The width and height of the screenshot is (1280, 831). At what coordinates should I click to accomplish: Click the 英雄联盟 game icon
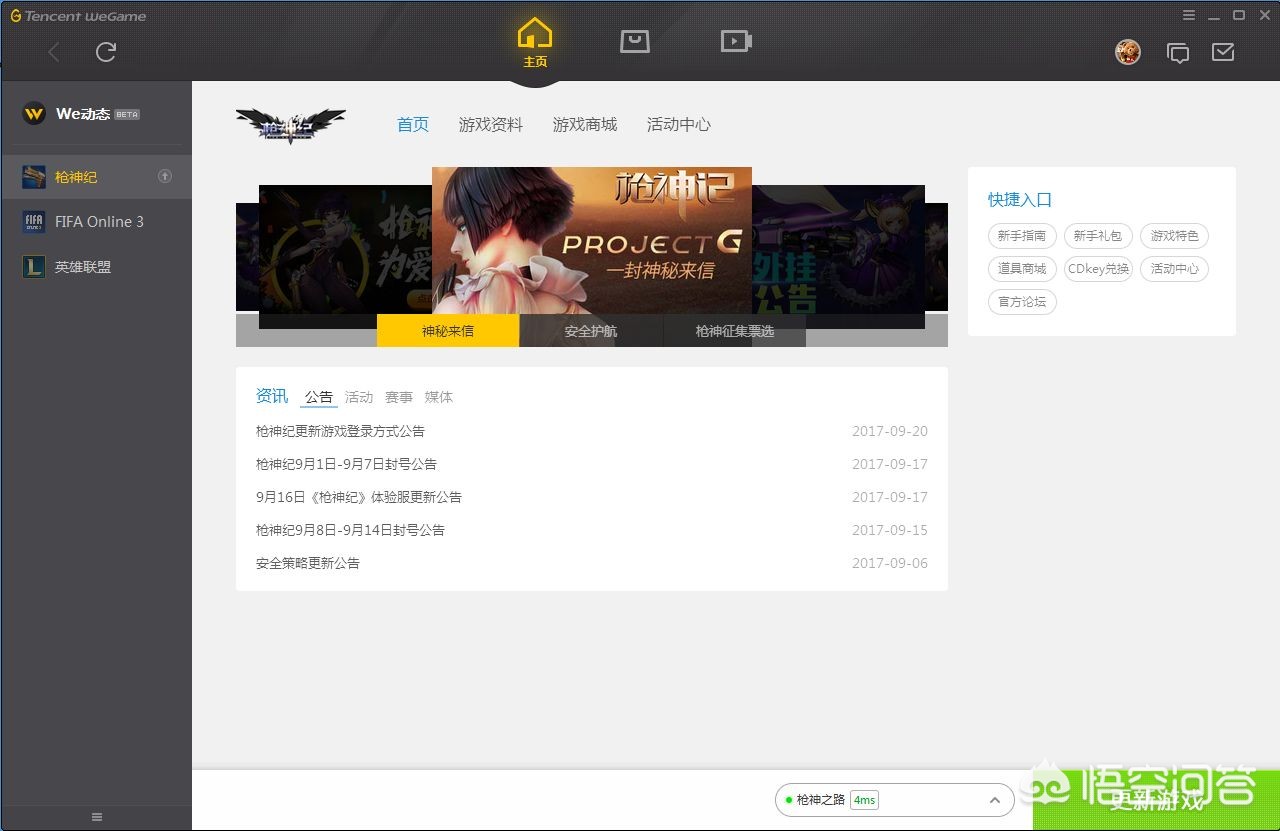34,267
